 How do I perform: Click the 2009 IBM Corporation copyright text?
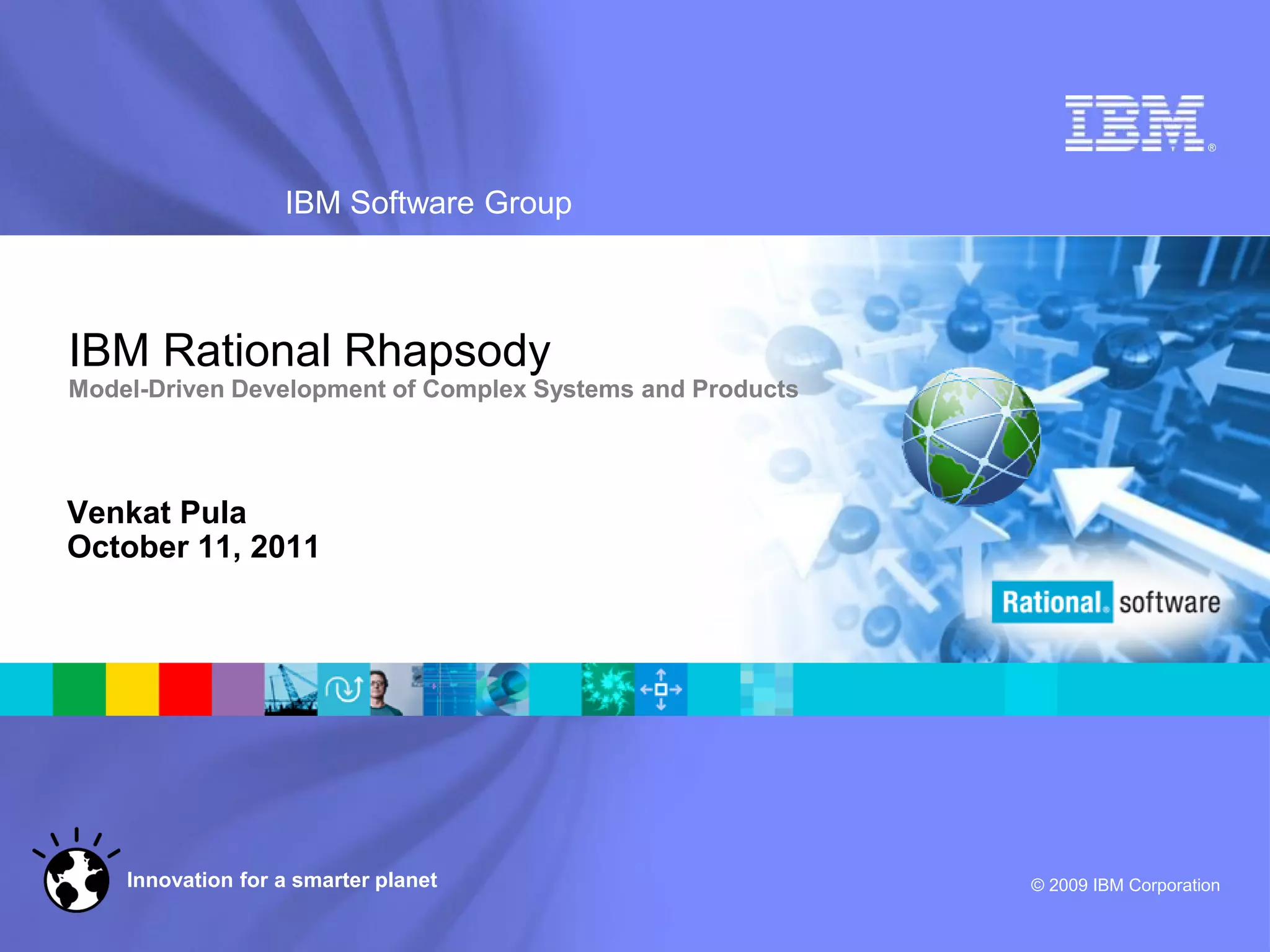[1125, 885]
